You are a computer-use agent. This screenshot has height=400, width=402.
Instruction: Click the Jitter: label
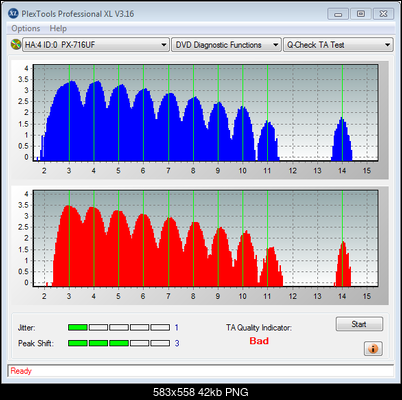26,328
